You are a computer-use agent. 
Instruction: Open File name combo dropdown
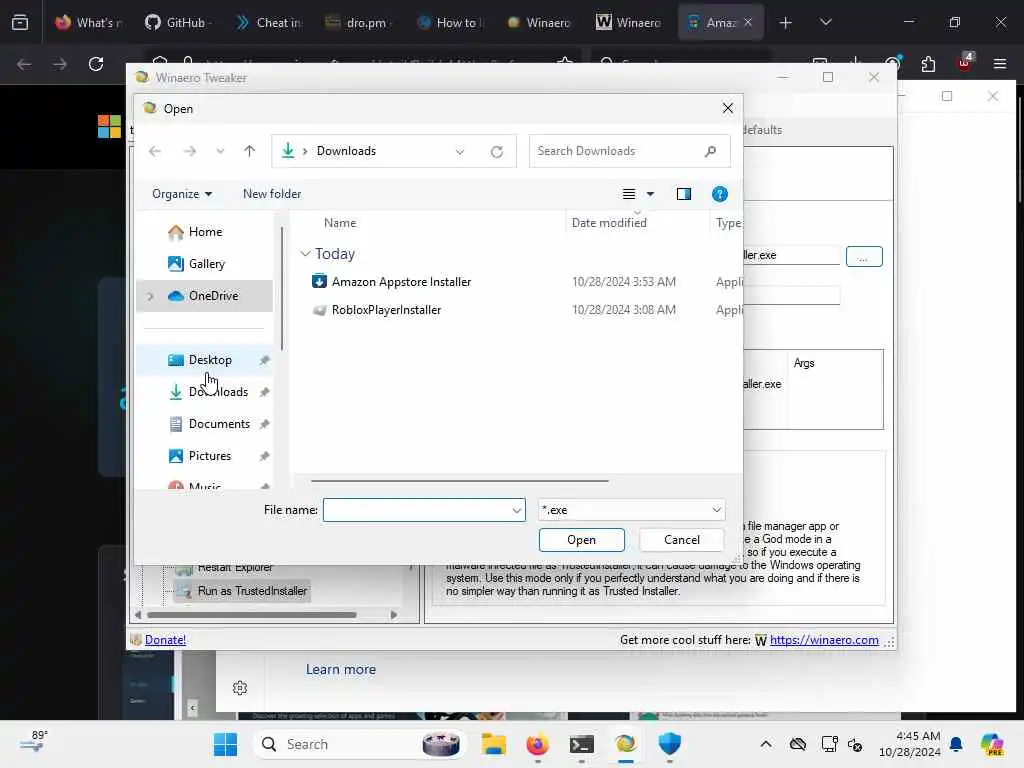pyautogui.click(x=517, y=510)
